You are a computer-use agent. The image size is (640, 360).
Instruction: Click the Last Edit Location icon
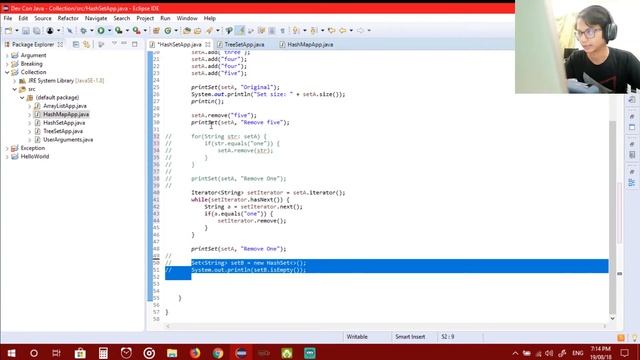pyautogui.click(x=331, y=31)
